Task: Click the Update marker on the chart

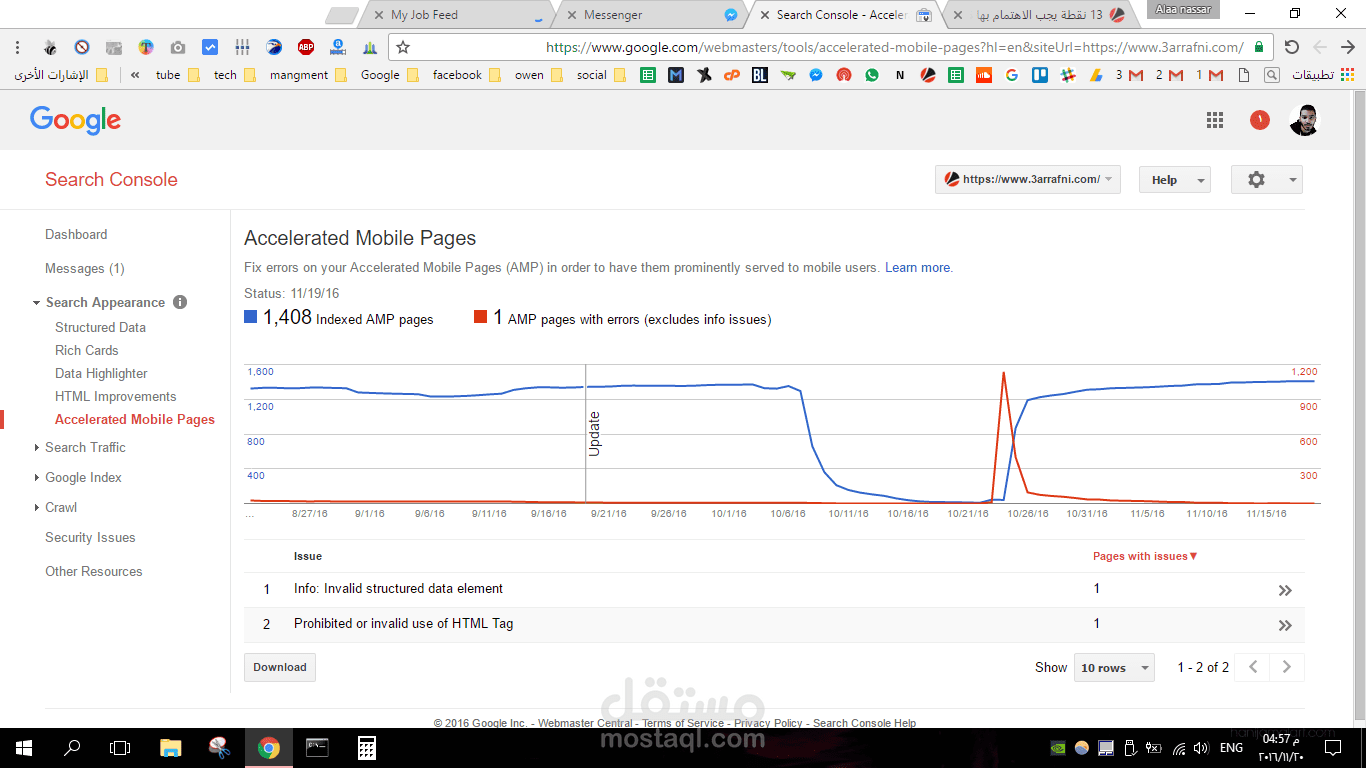Action: point(594,434)
